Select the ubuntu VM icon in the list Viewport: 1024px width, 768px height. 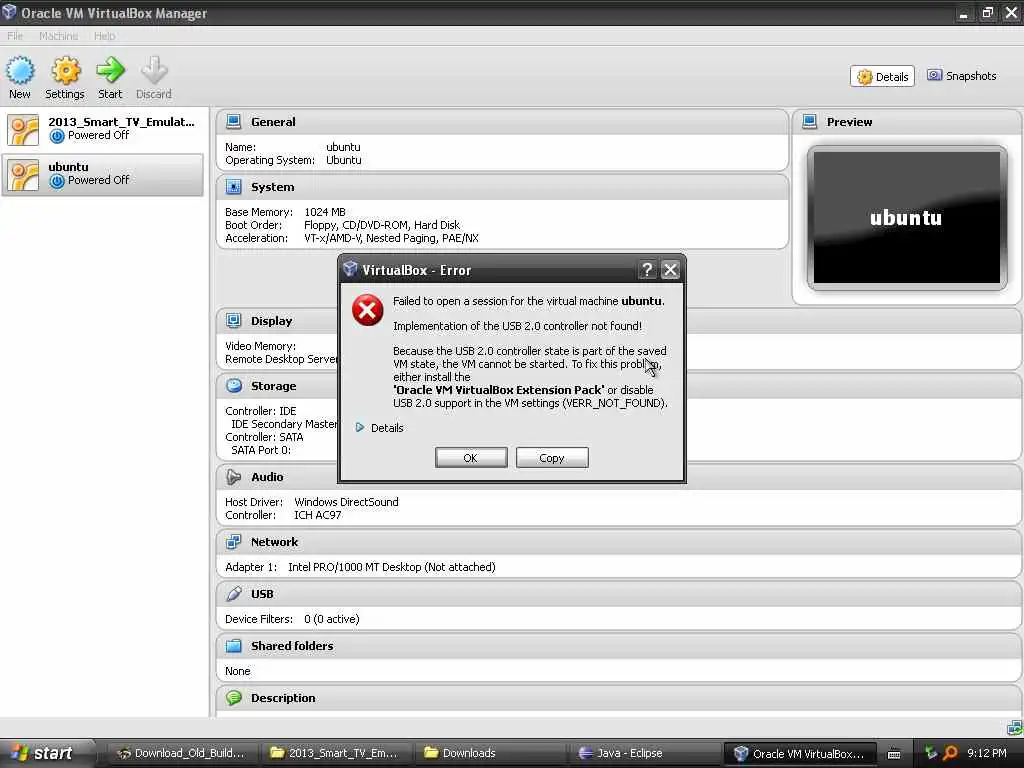[x=23, y=175]
